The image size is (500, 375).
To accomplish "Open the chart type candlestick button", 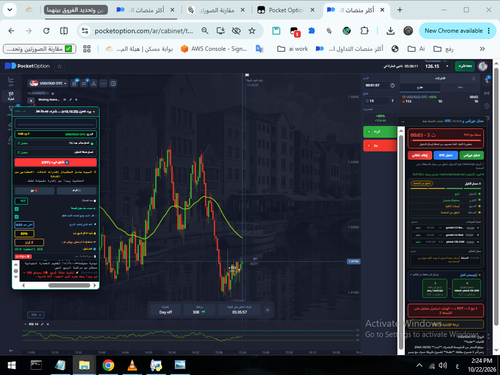I will point(74,83).
